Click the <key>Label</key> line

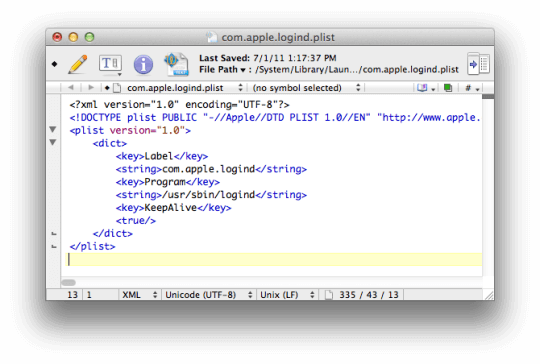click(x=162, y=156)
